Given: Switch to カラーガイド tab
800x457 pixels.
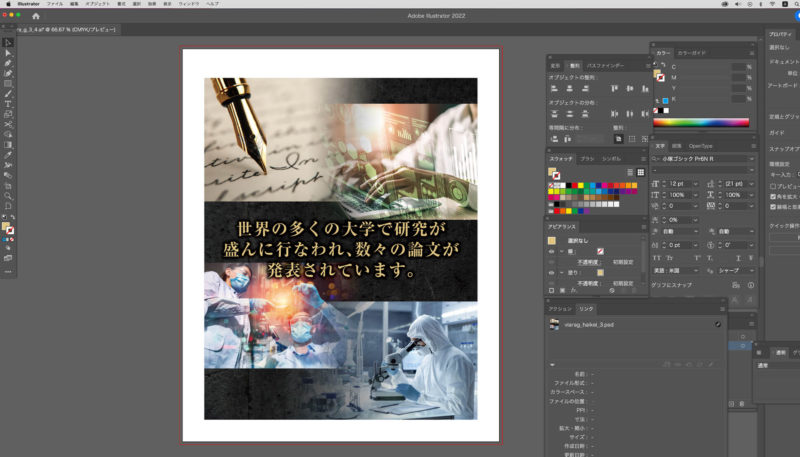Looking at the screenshot, I should click(691, 53).
